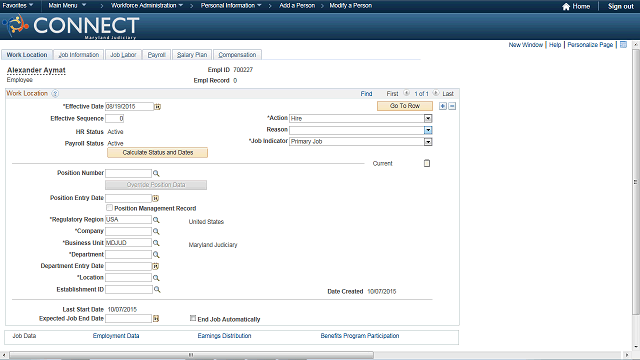Image resolution: width=640 pixels, height=360 pixels.
Task: Click the Department lookup magnifier icon
Action: pos(156,255)
